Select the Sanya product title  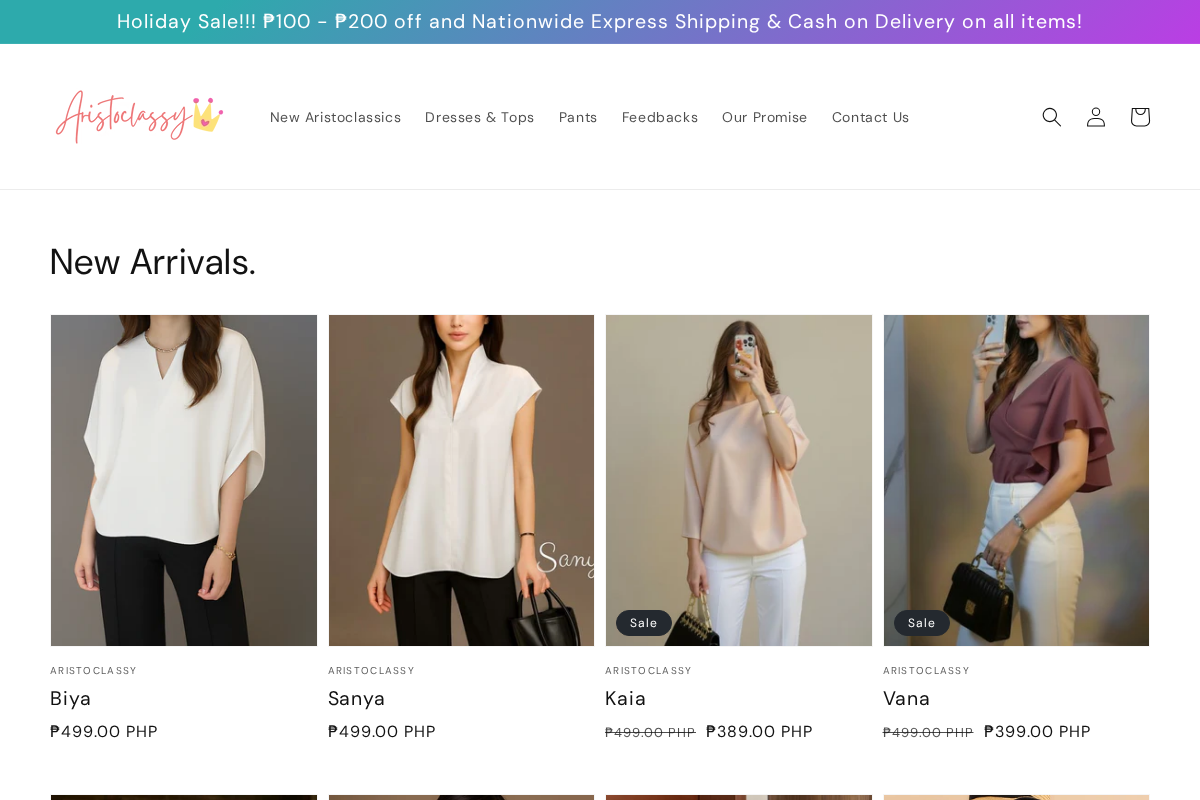tap(357, 698)
